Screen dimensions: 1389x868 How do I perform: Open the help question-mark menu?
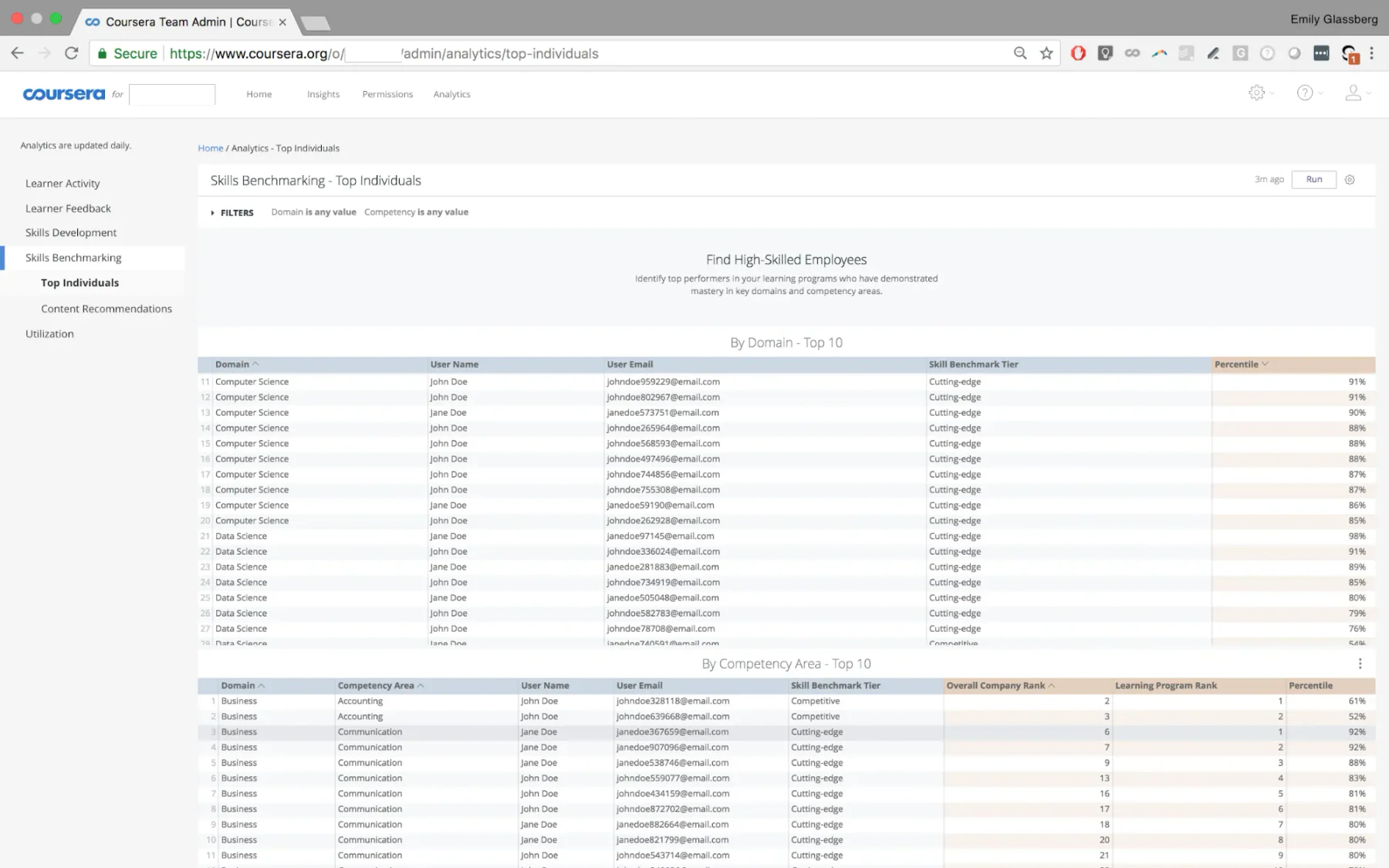[x=1305, y=93]
